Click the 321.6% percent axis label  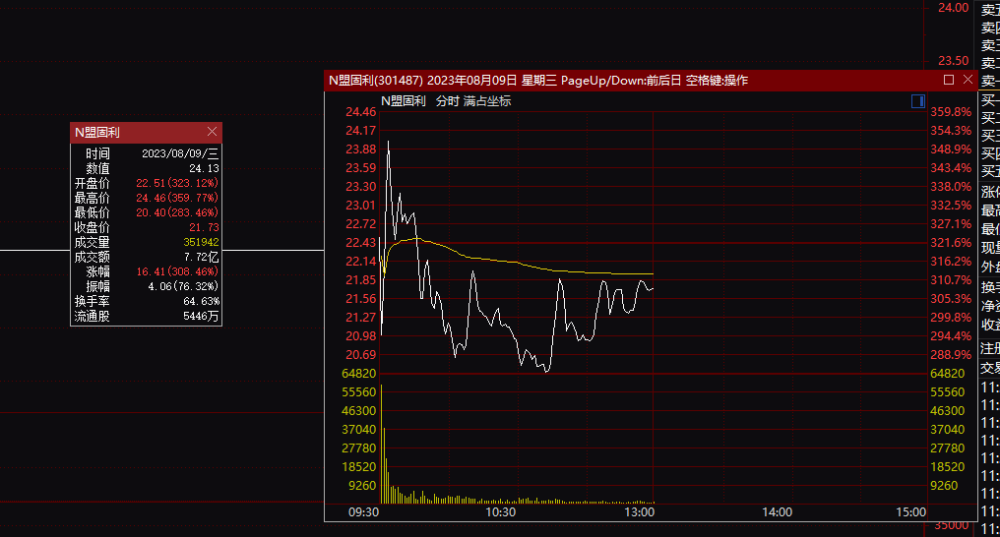(951, 243)
